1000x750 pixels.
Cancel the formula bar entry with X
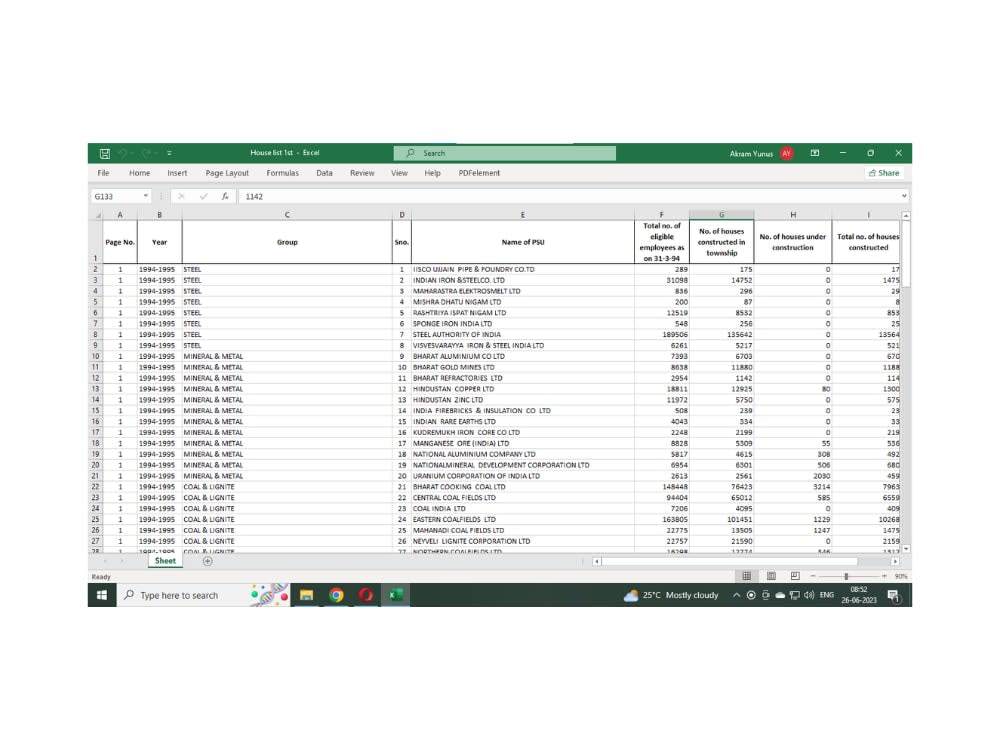coord(183,196)
